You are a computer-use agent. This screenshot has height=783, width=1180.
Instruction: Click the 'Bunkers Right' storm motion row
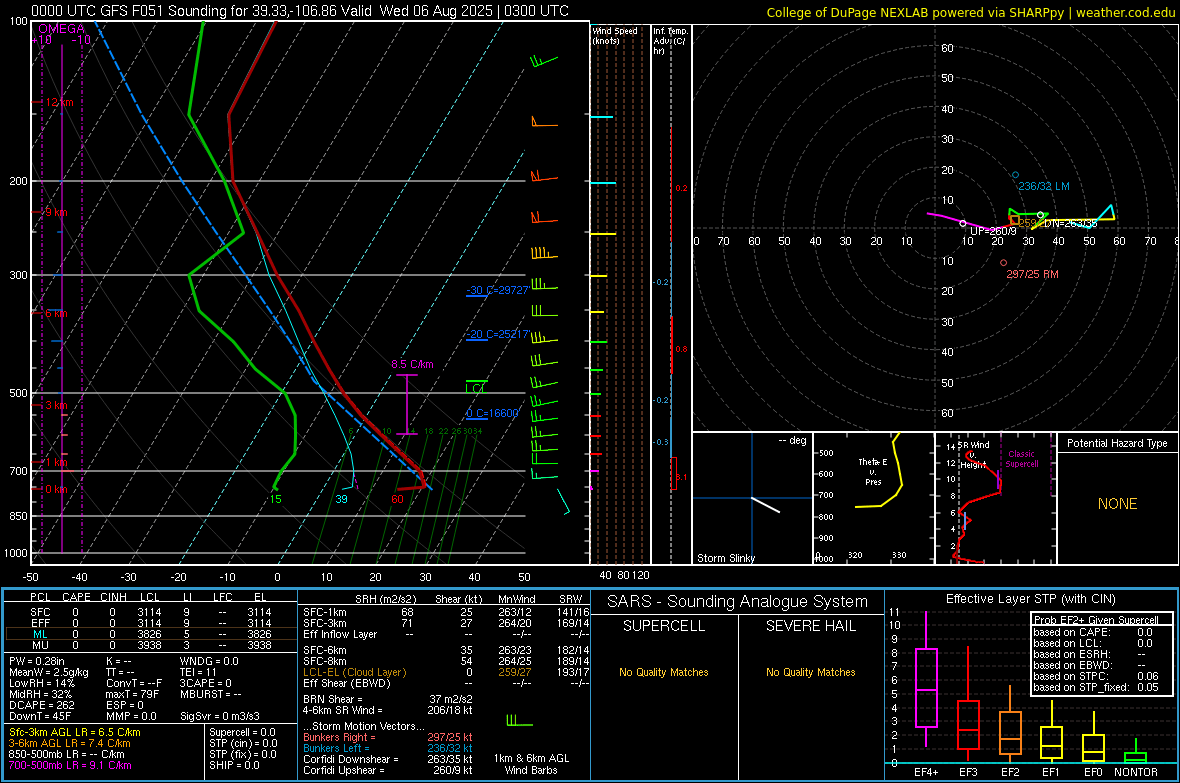(x=388, y=737)
